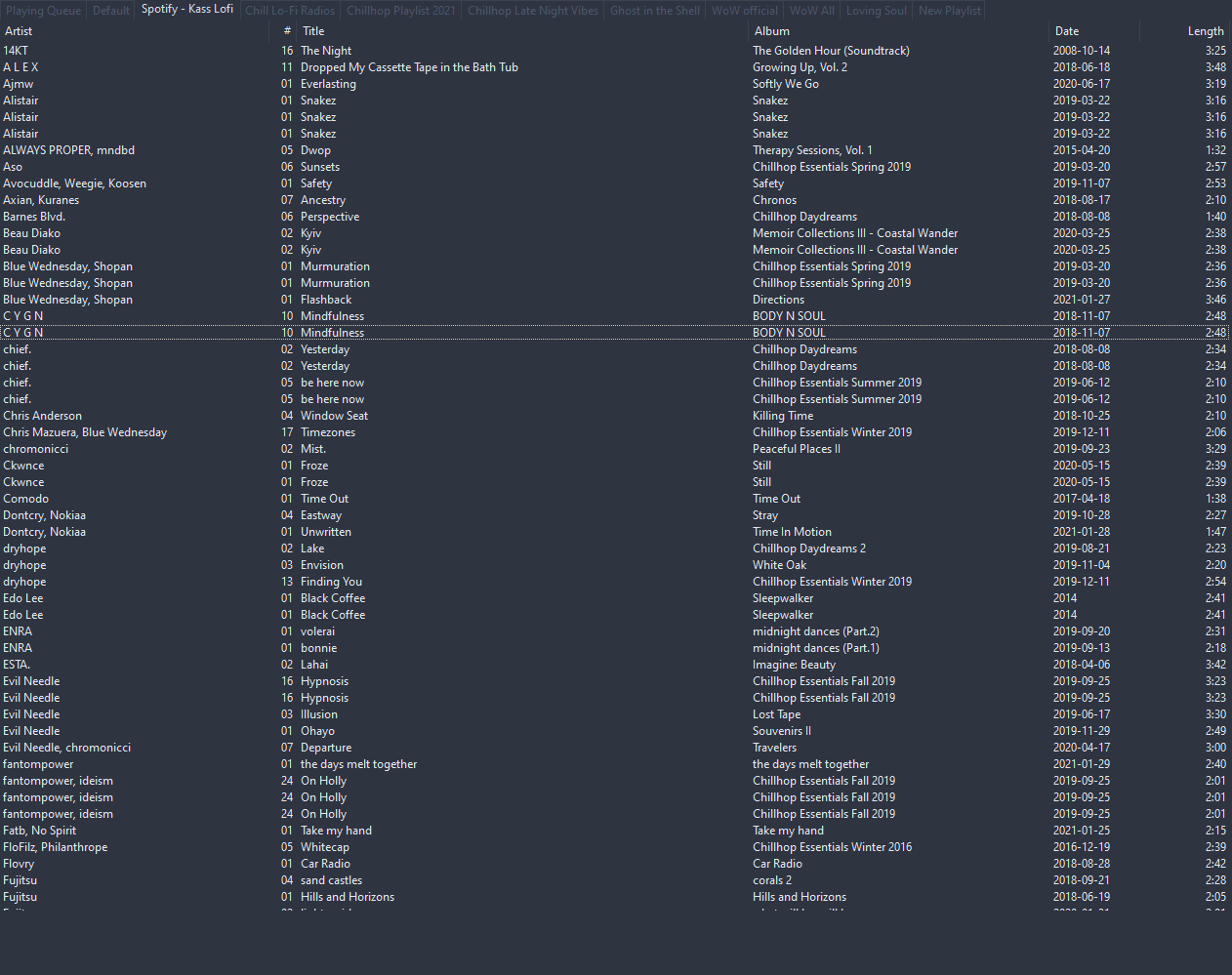Sort by the Artist column header
1232x975 pixels.
(19, 31)
